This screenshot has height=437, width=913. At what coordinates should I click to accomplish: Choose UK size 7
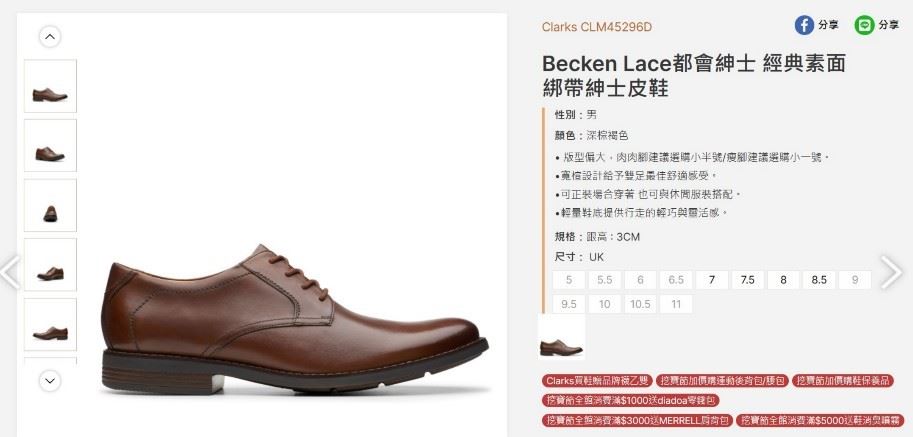pyautogui.click(x=712, y=280)
